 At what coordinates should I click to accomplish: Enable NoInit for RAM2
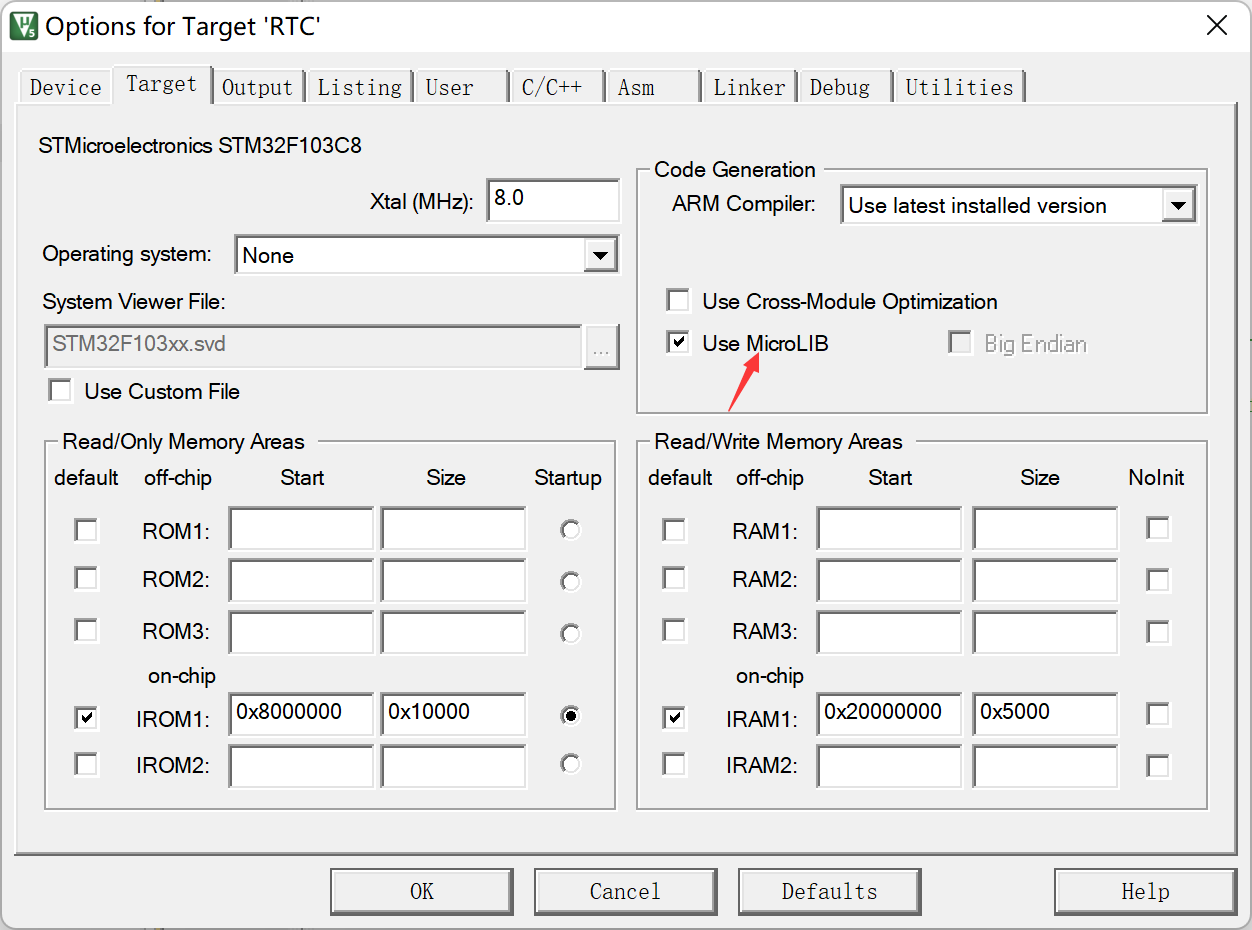tap(1158, 579)
